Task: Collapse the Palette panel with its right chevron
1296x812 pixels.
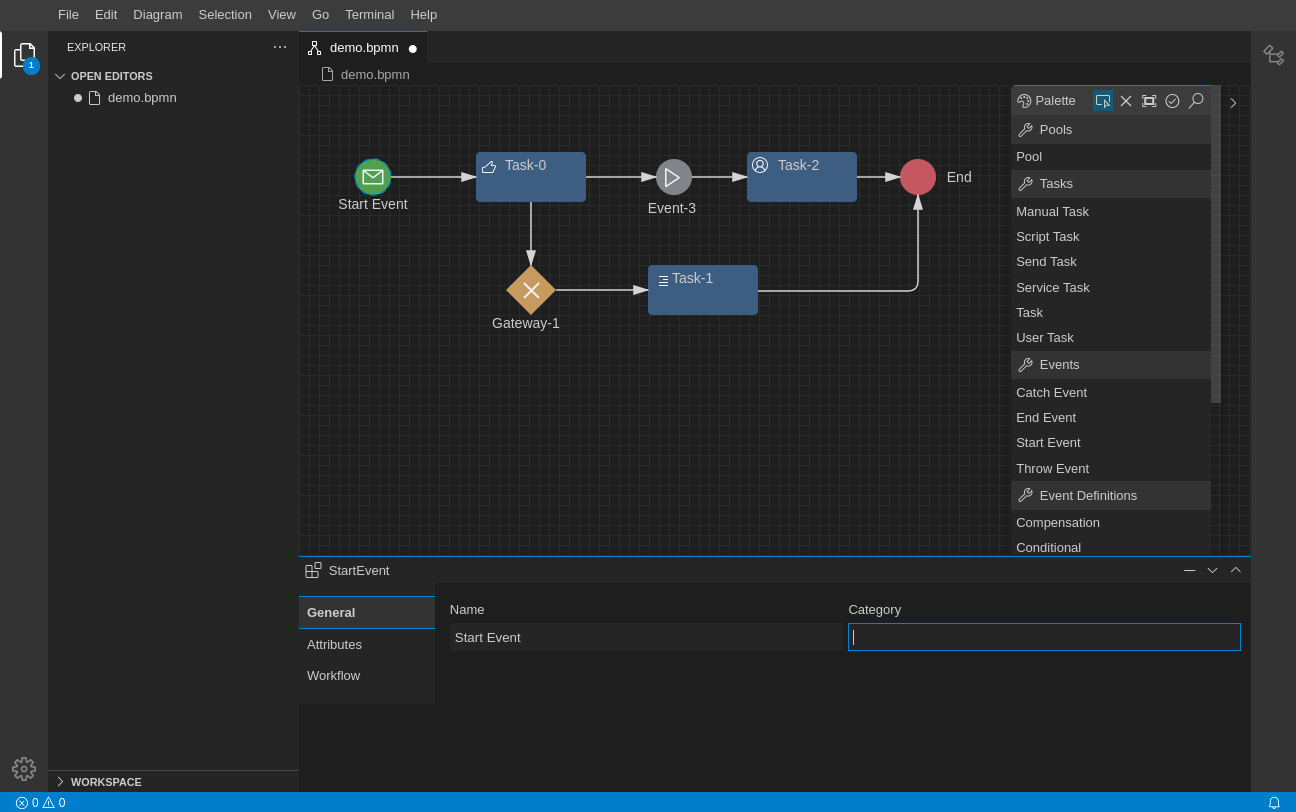Action: click(1233, 101)
